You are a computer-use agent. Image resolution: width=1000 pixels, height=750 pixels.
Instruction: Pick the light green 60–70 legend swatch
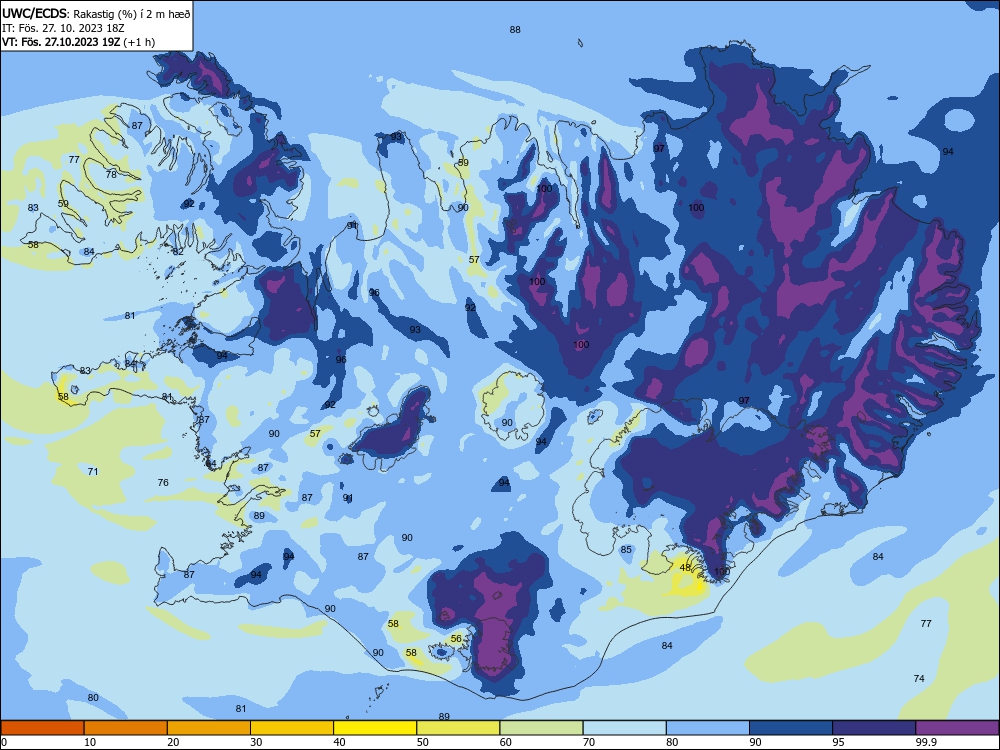click(x=541, y=728)
